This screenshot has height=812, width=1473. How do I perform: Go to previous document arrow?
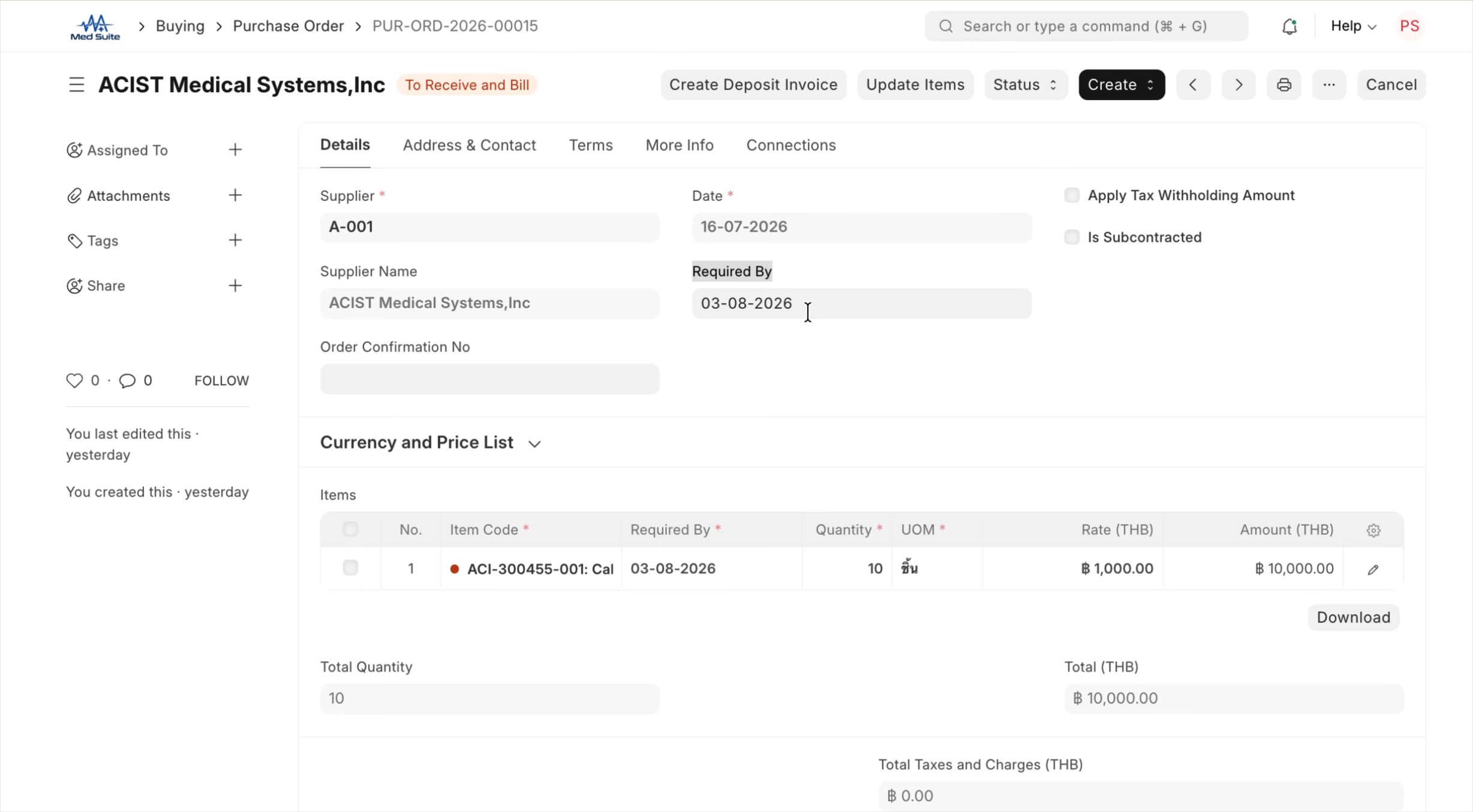[1193, 85]
